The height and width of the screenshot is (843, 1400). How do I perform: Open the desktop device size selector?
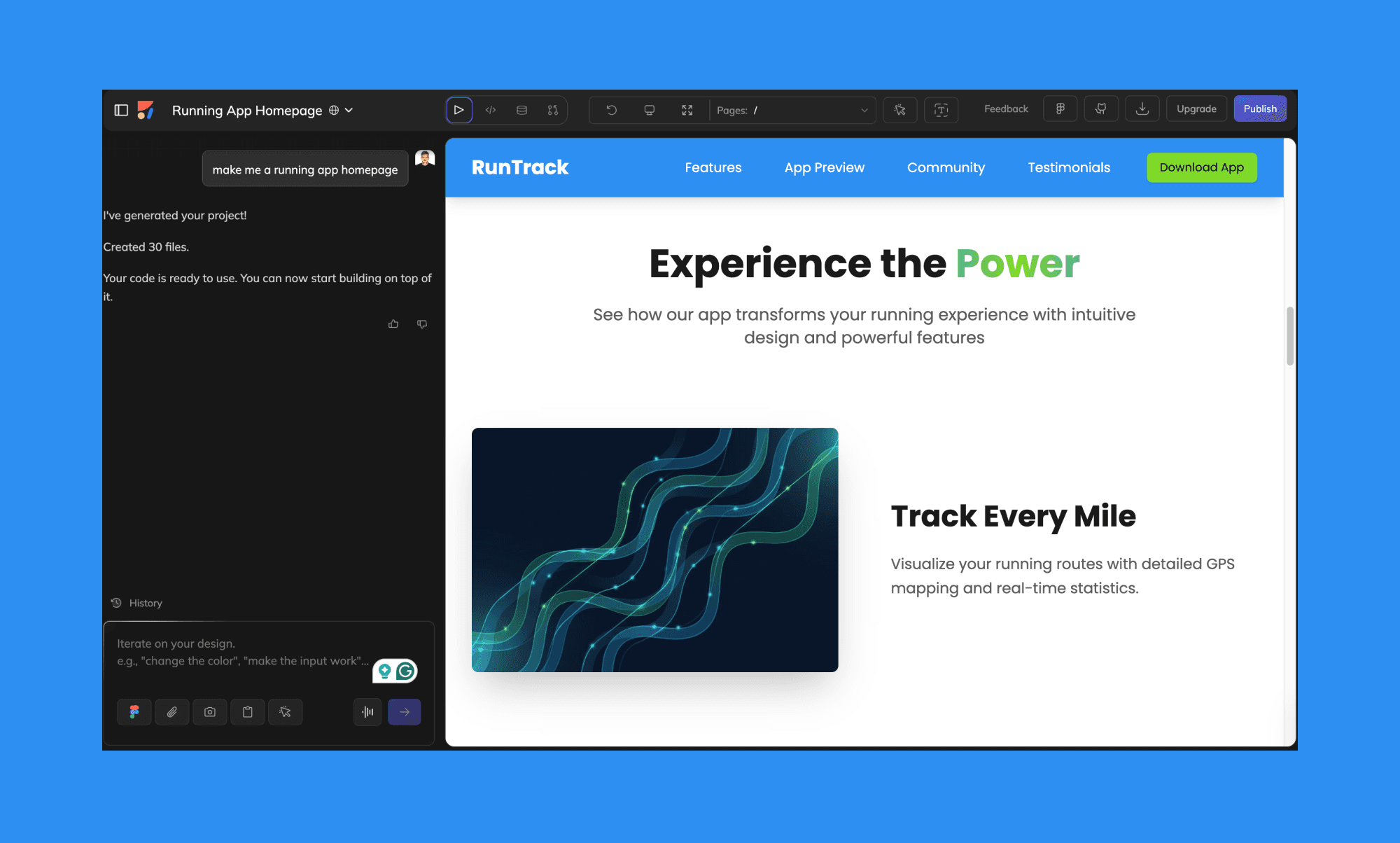(649, 110)
